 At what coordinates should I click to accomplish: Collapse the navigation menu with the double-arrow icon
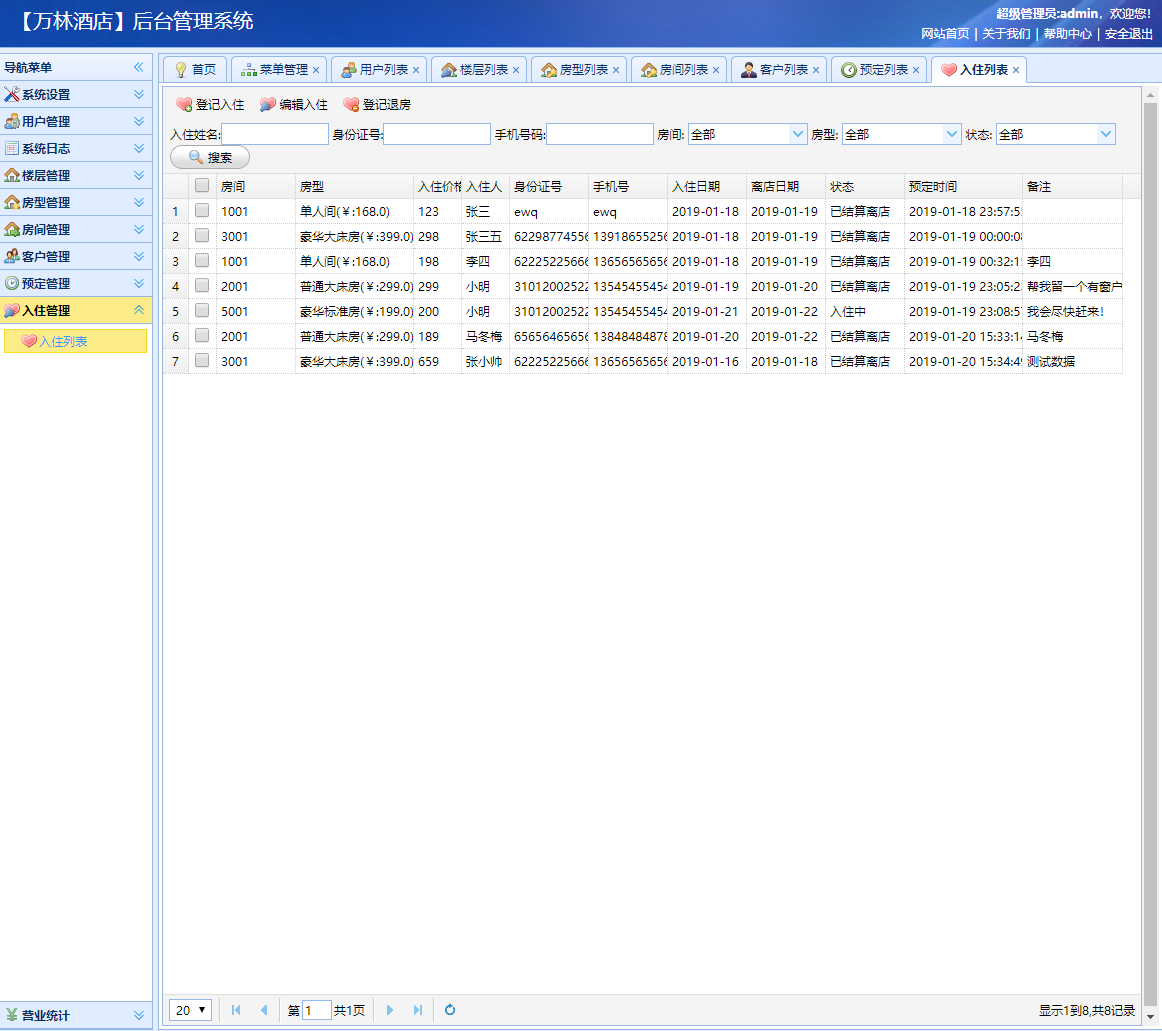click(x=139, y=68)
